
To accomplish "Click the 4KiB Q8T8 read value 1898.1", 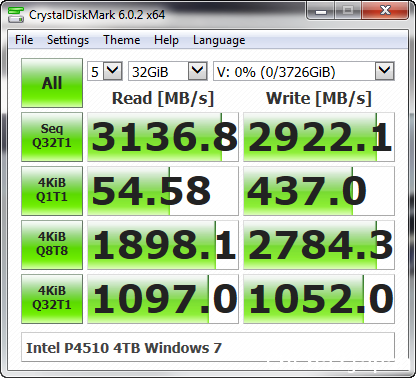I will (x=163, y=245).
